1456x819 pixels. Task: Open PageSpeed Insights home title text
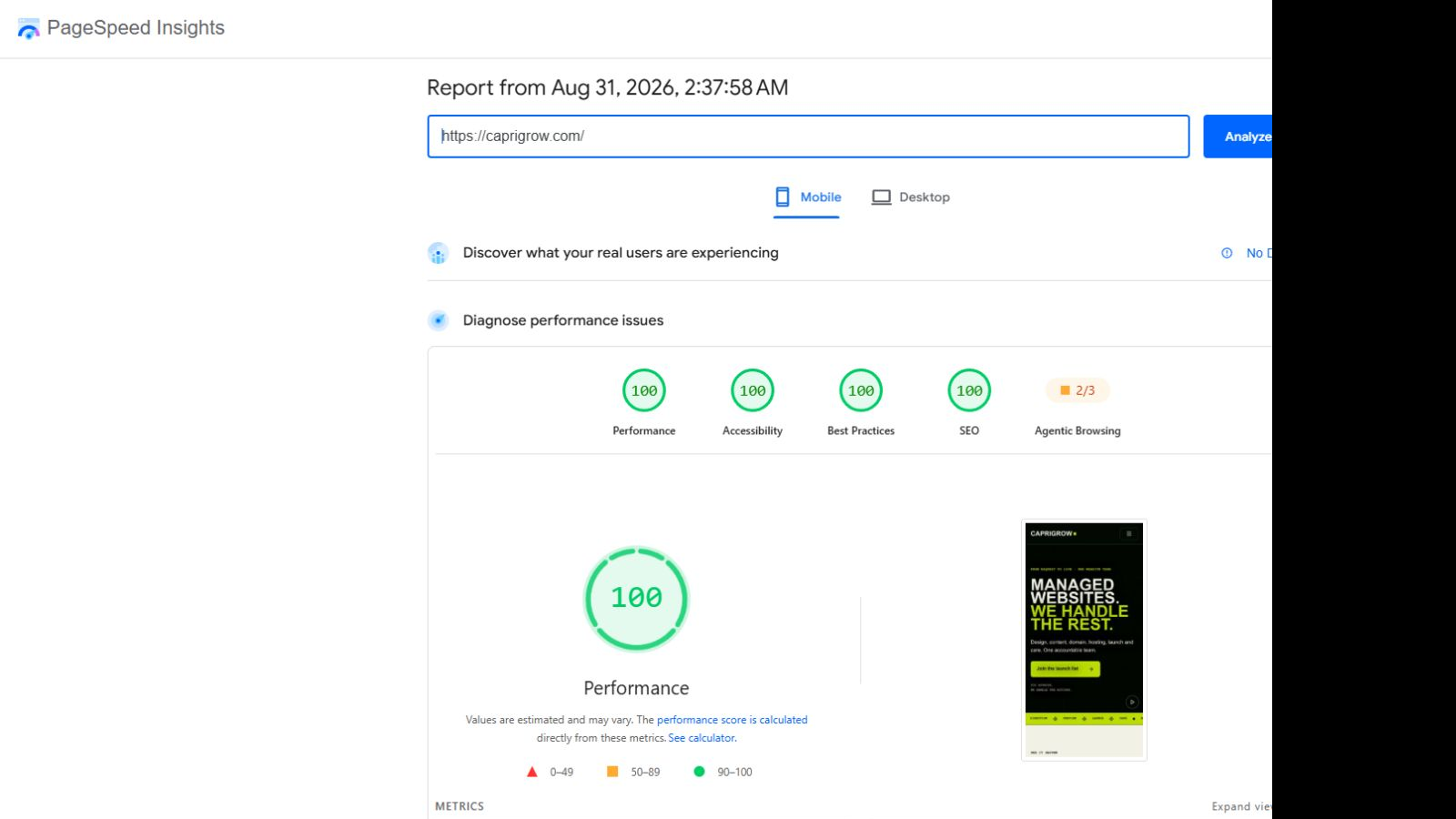136,28
